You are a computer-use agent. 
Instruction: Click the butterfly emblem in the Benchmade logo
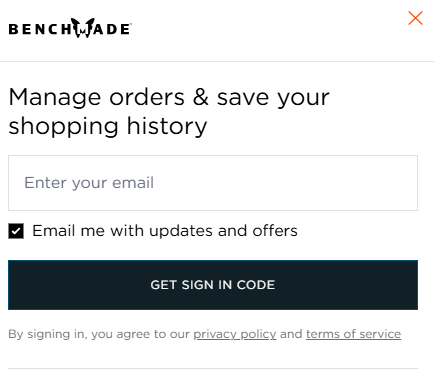83,28
